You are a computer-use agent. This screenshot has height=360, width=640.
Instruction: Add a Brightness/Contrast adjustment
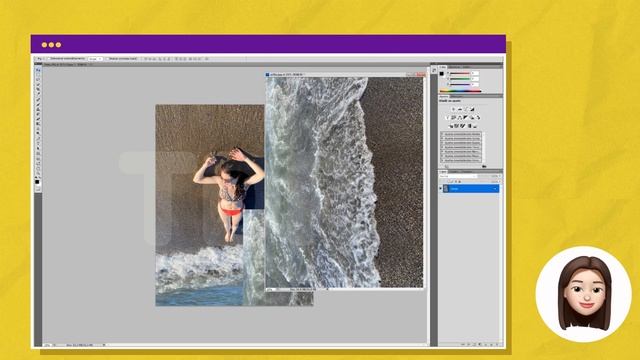pos(453,109)
